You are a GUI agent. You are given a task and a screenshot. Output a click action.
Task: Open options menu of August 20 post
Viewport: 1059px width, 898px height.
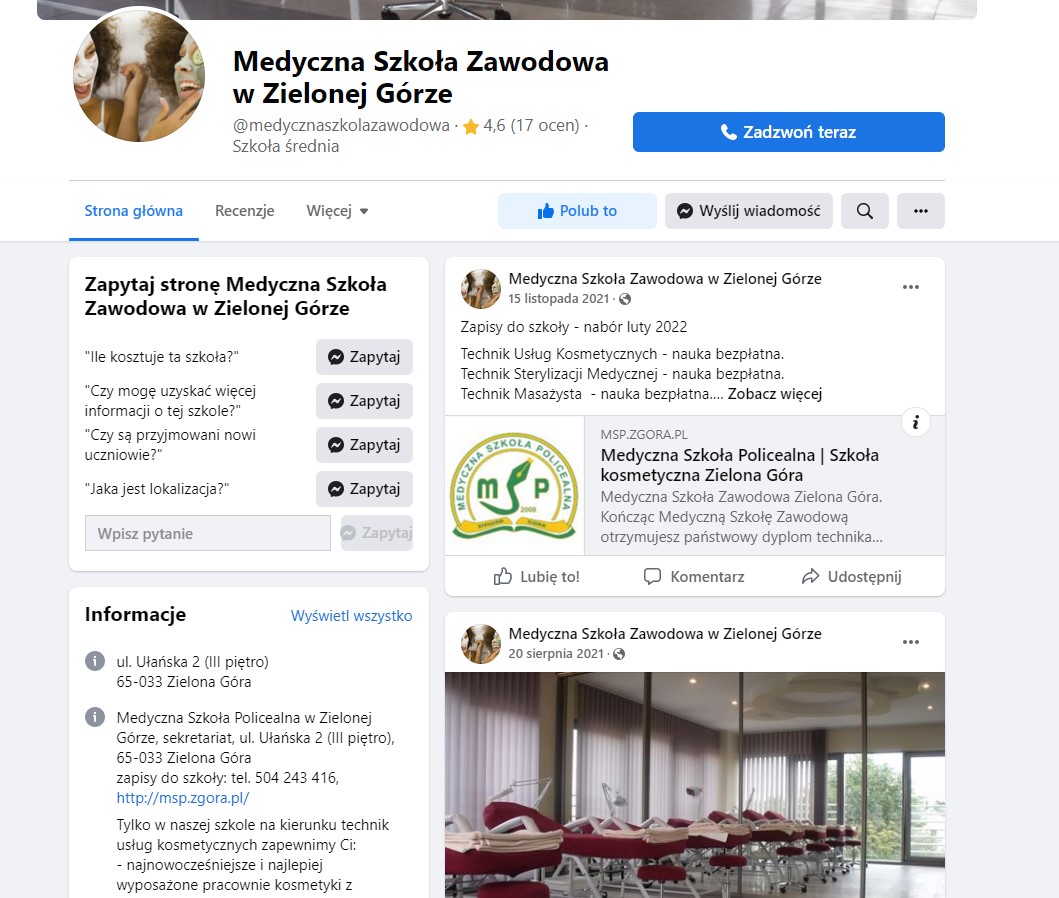pos(910,641)
